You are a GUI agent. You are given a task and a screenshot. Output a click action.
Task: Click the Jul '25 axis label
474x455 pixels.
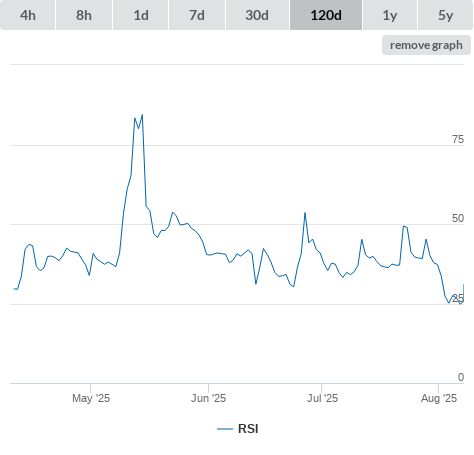(x=322, y=398)
